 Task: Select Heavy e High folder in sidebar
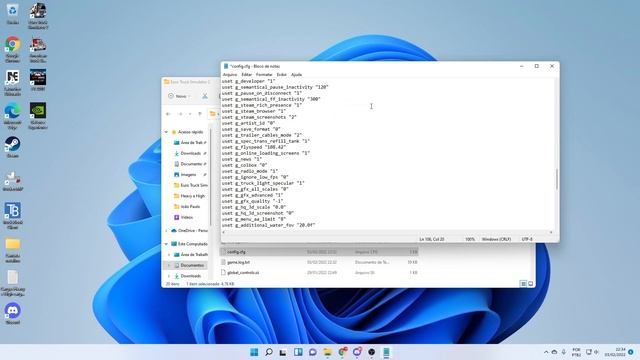[x=189, y=196]
